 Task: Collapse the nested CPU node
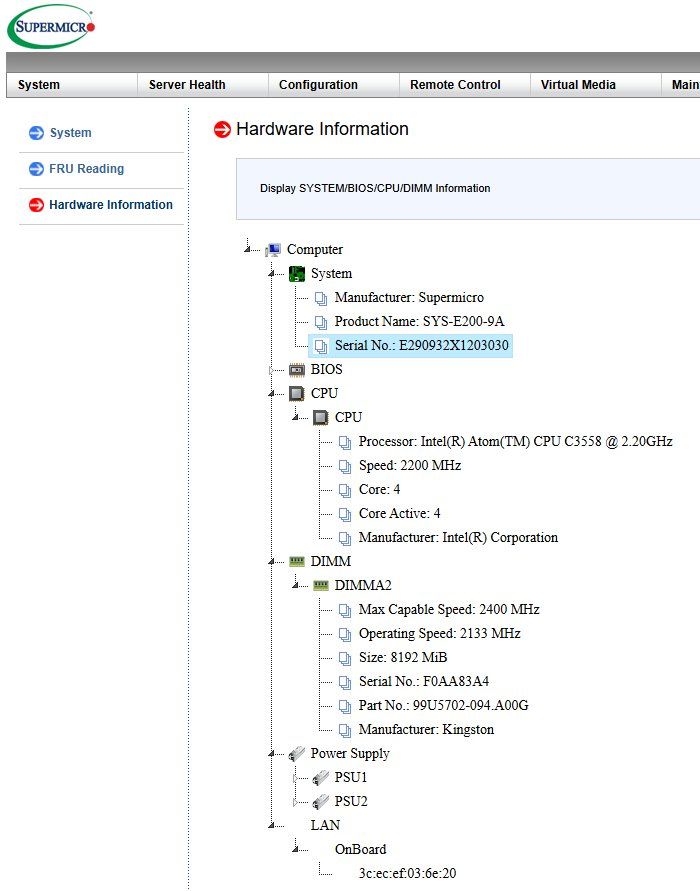tap(295, 417)
